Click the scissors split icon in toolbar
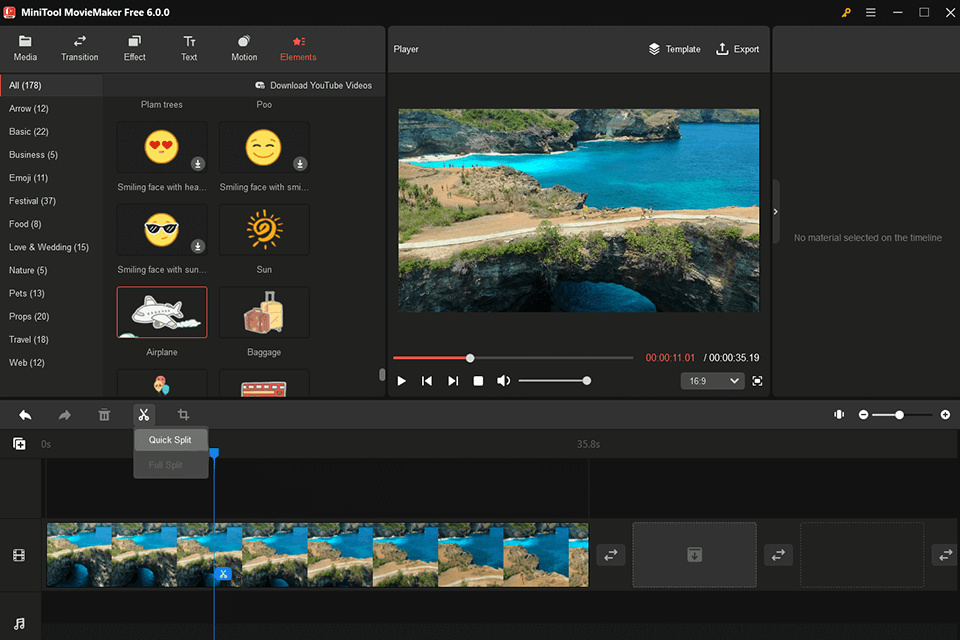This screenshot has width=960, height=640. [x=144, y=415]
